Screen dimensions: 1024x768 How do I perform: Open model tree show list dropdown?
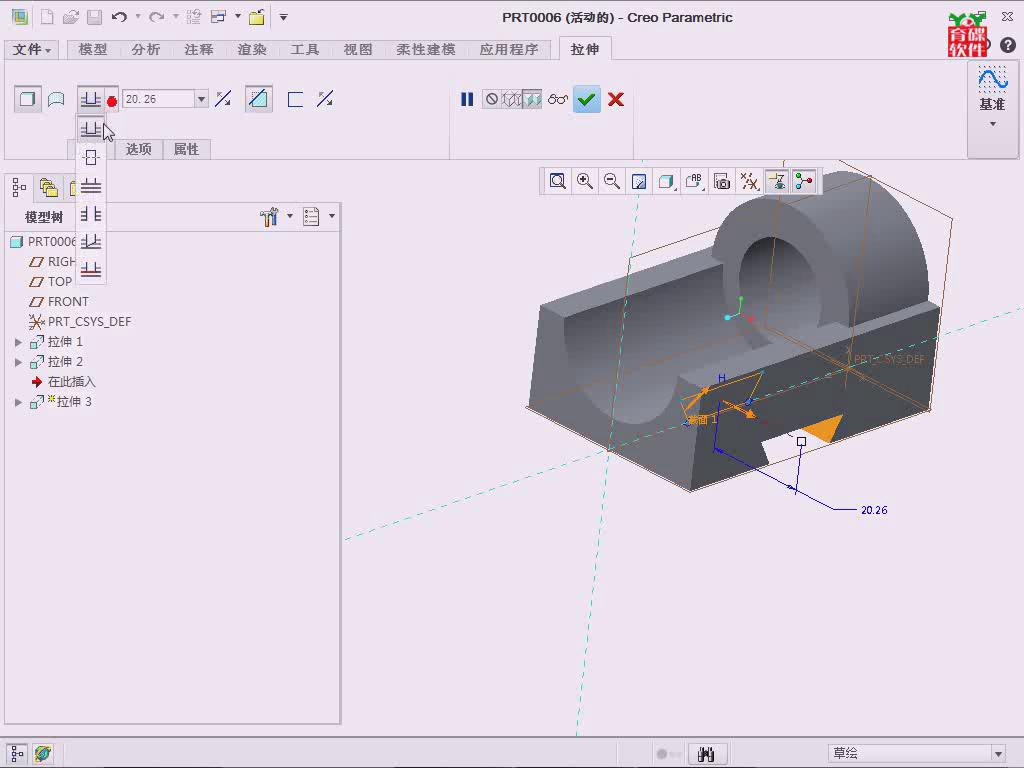tap(319, 216)
